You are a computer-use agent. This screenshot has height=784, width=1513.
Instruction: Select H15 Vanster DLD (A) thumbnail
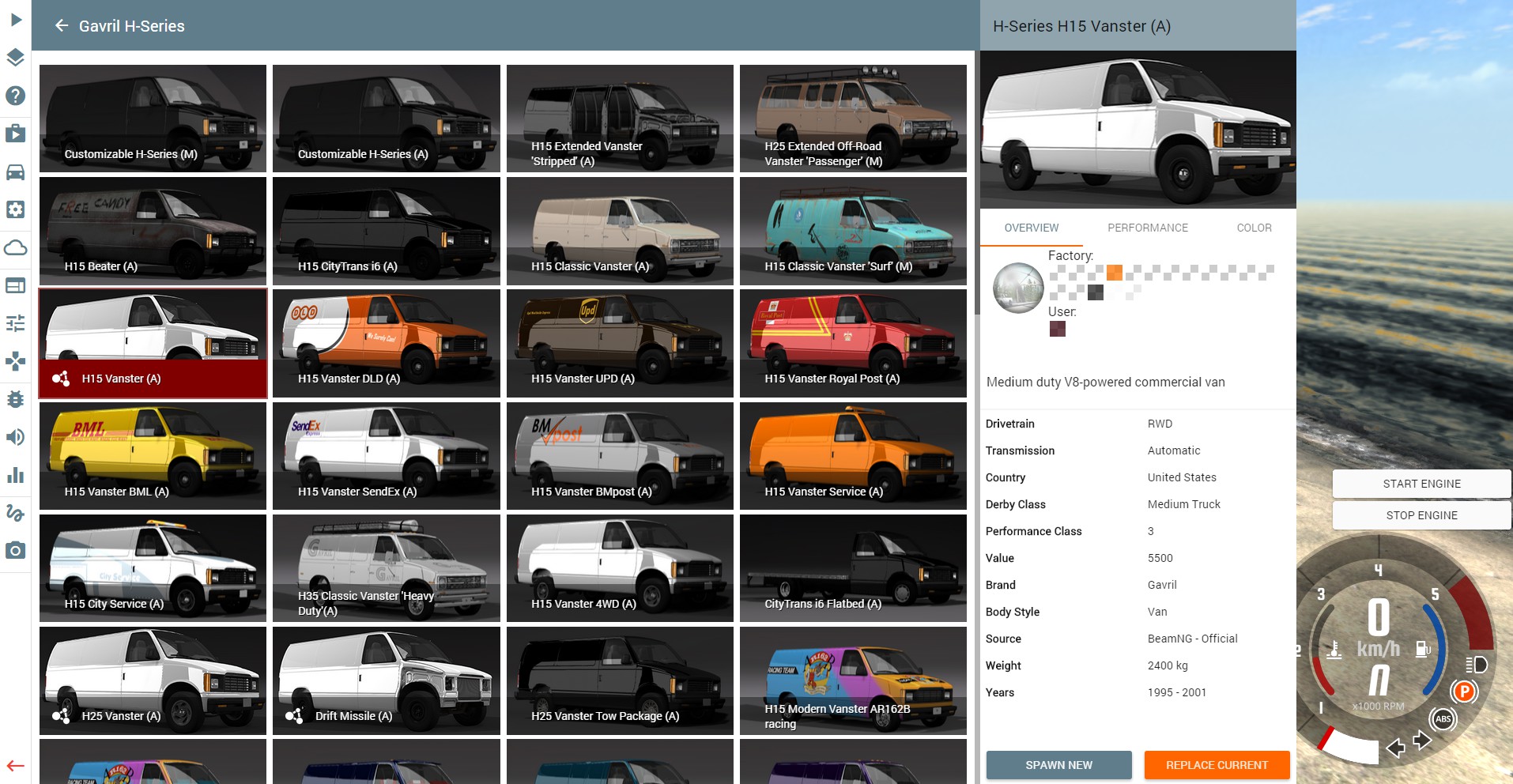[x=387, y=343]
